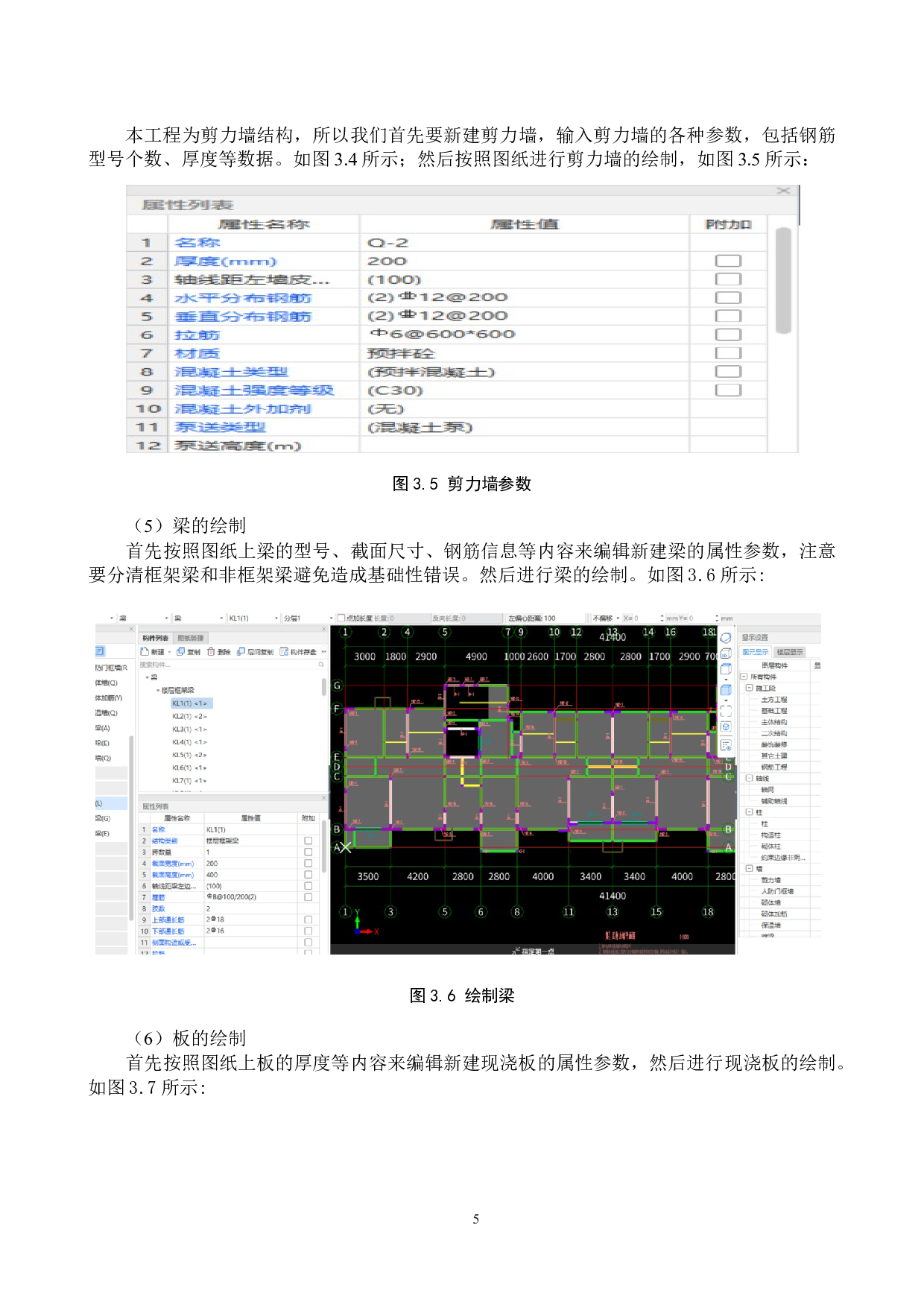Tick 附加 checkbox for 箍筋 row in beam list
This screenshot has width=924, height=1307.
[308, 897]
